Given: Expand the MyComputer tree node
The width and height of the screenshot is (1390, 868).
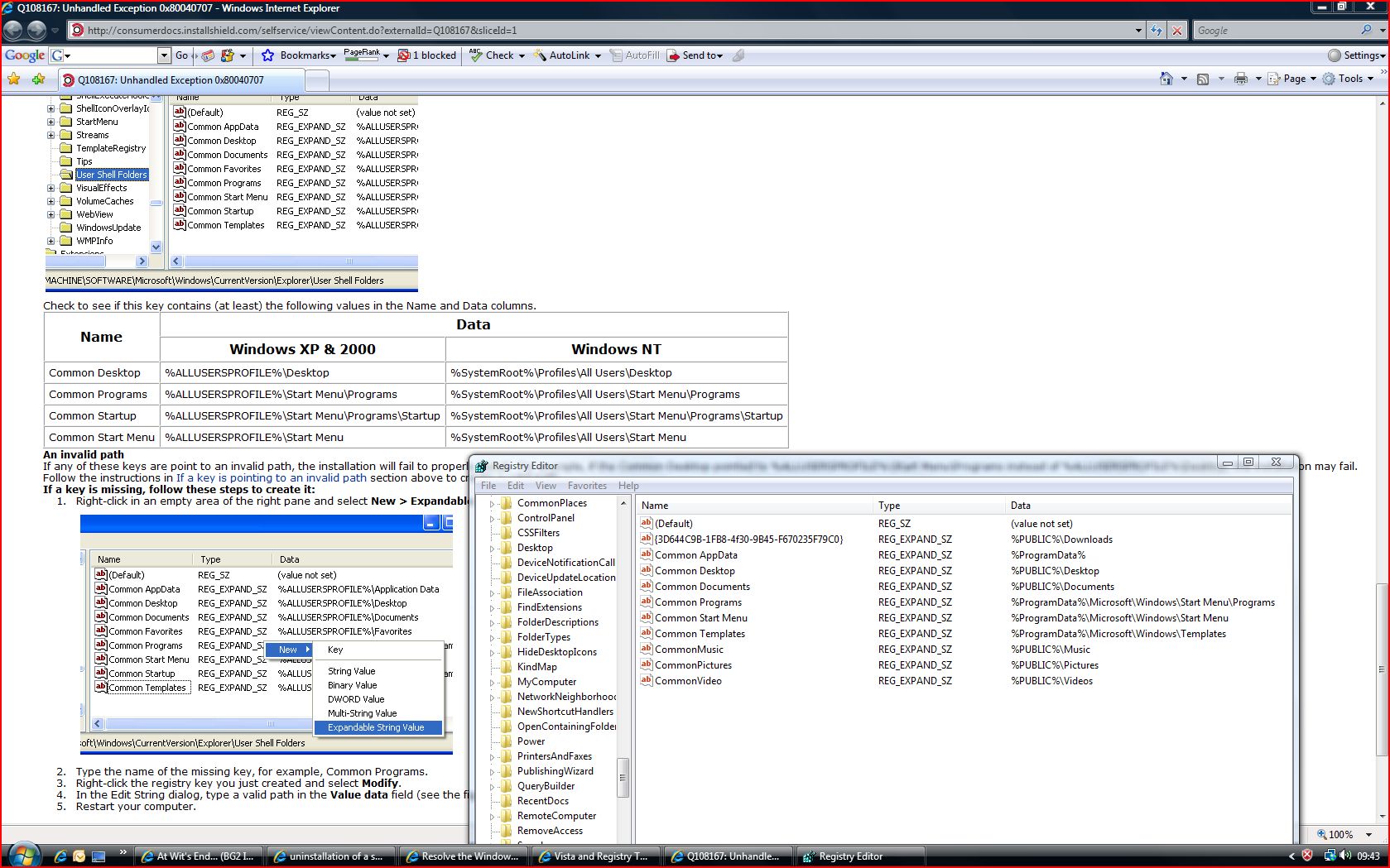Looking at the screenshot, I should click(x=492, y=682).
